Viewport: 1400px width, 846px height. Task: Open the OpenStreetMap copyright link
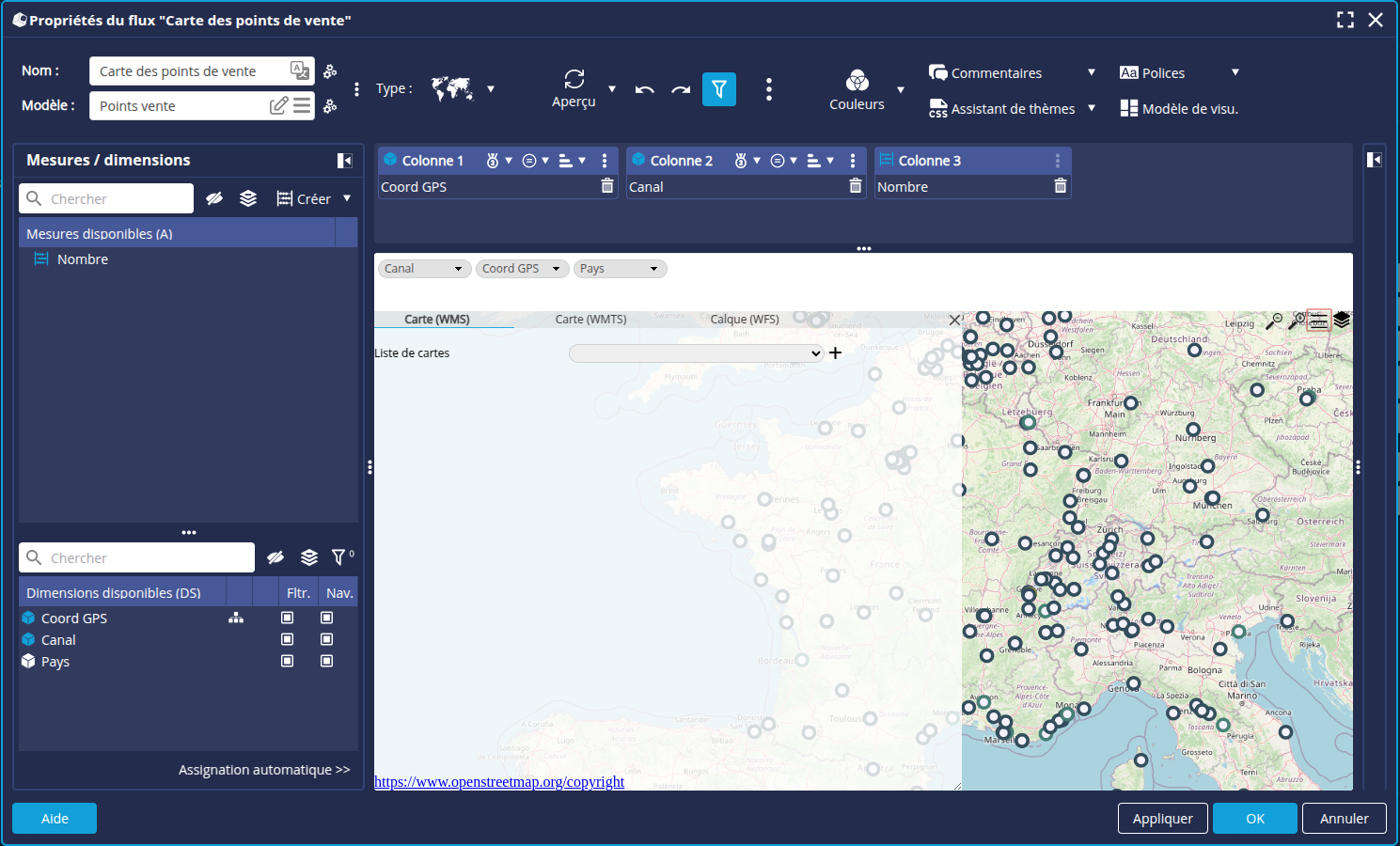(499, 782)
